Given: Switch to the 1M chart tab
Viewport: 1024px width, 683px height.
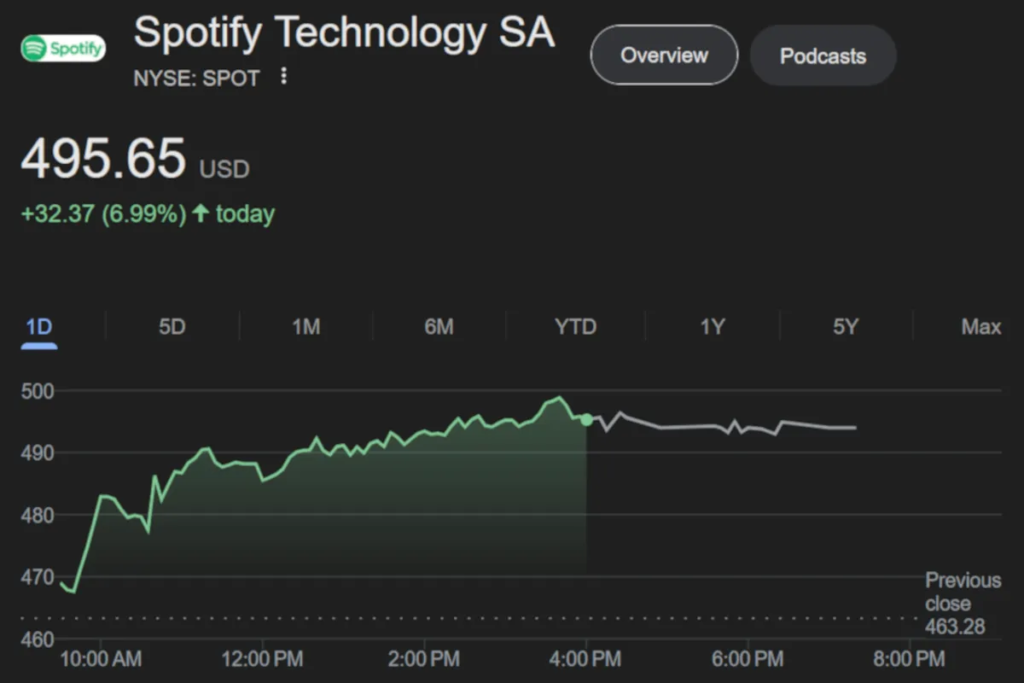Looking at the screenshot, I should pyautogui.click(x=306, y=327).
